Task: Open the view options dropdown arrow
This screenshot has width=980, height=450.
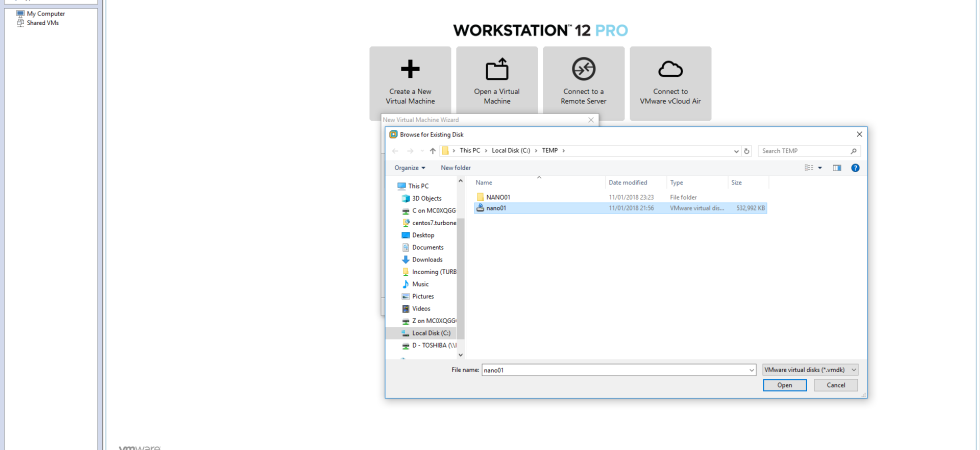Action: tap(820, 168)
